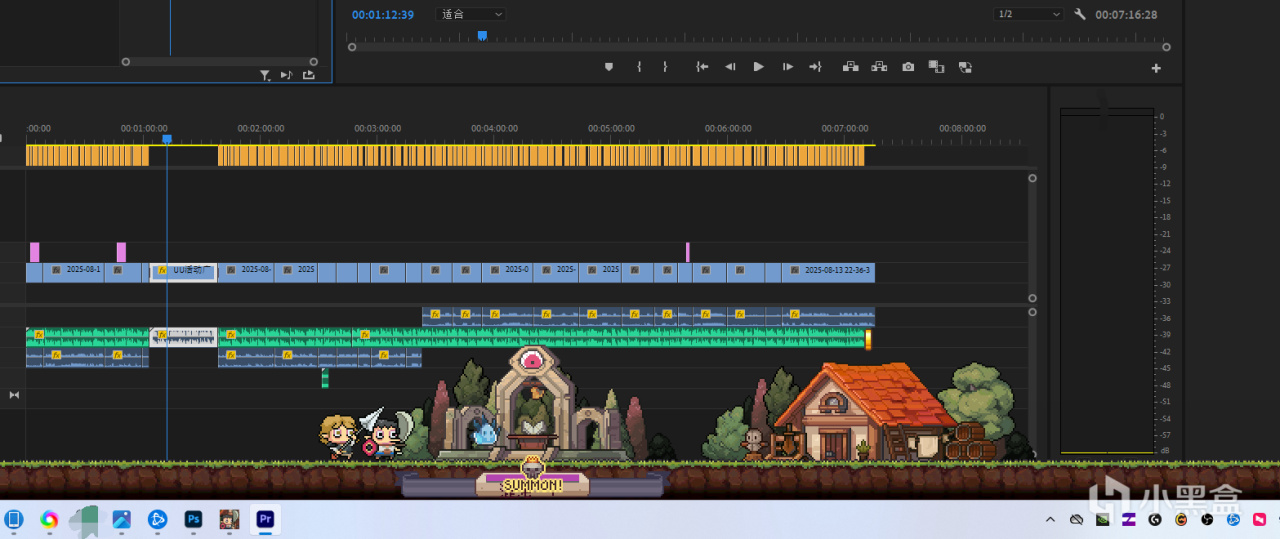Screen dimensions: 1280x539
Task: Open the first blue taskbar app icon
Action: (14, 519)
